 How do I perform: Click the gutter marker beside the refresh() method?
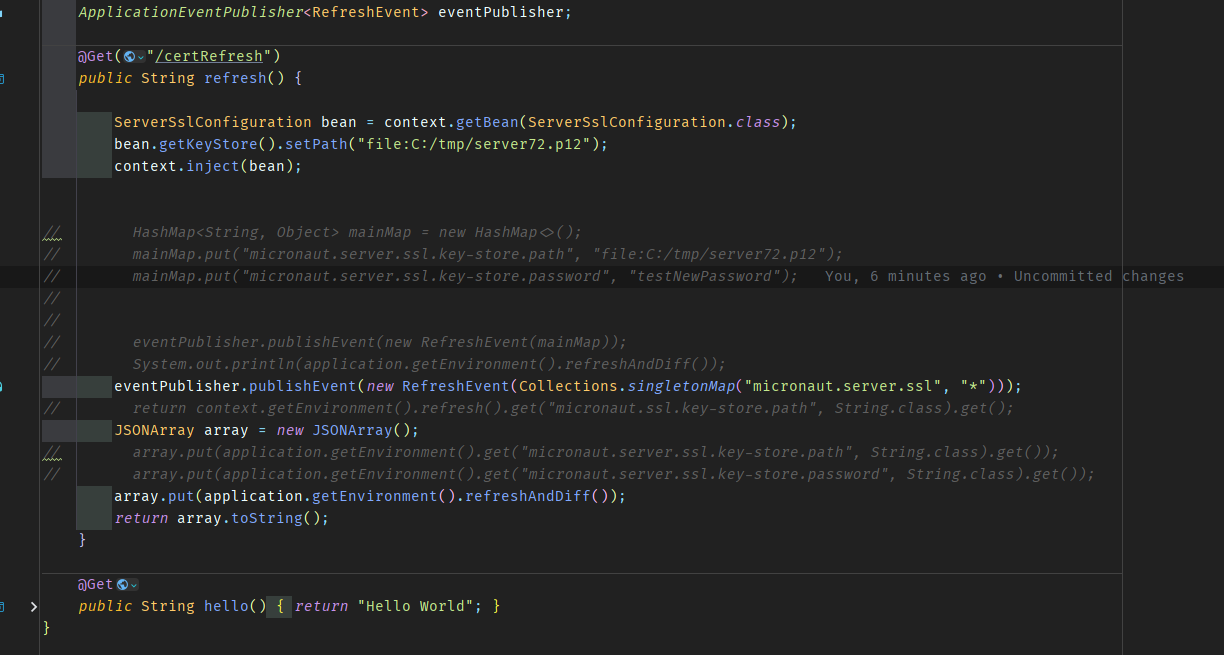pos(2,78)
